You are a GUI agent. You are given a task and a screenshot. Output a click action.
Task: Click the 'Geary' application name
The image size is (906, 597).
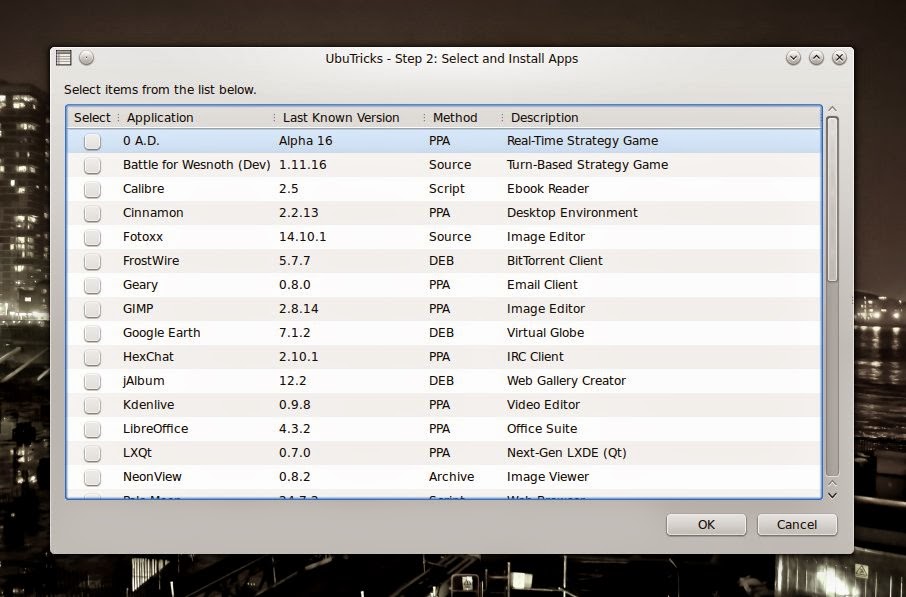[x=140, y=285]
